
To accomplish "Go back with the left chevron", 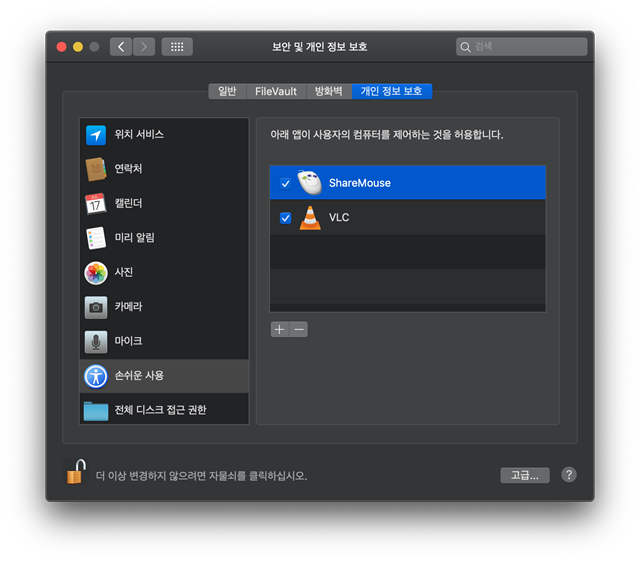I will pos(121,47).
